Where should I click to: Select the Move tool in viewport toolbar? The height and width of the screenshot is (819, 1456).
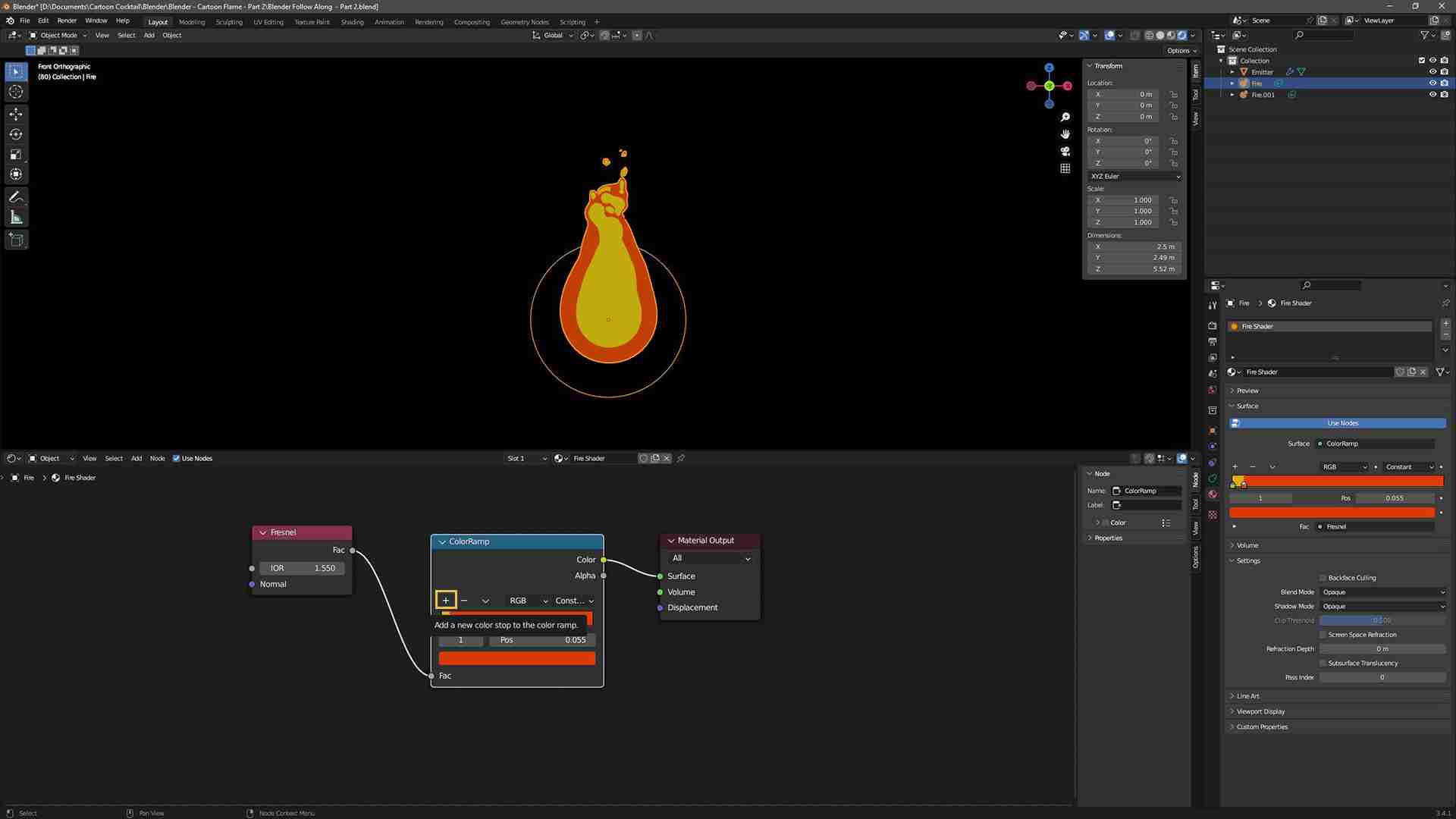coord(16,114)
